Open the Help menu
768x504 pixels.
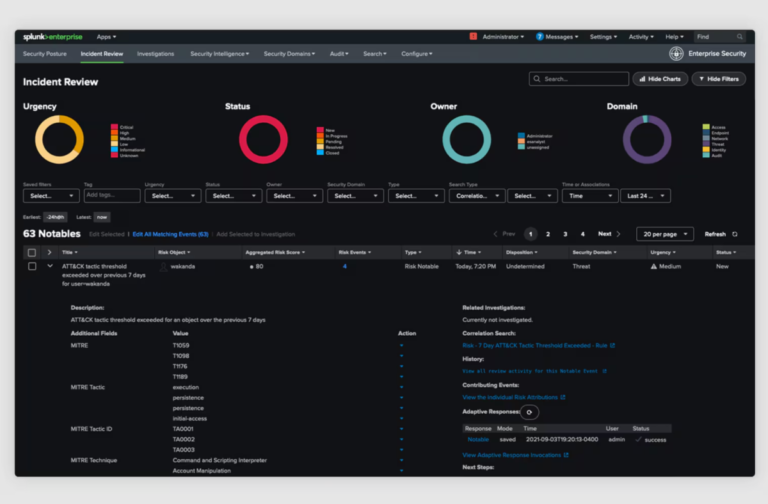[674, 37]
